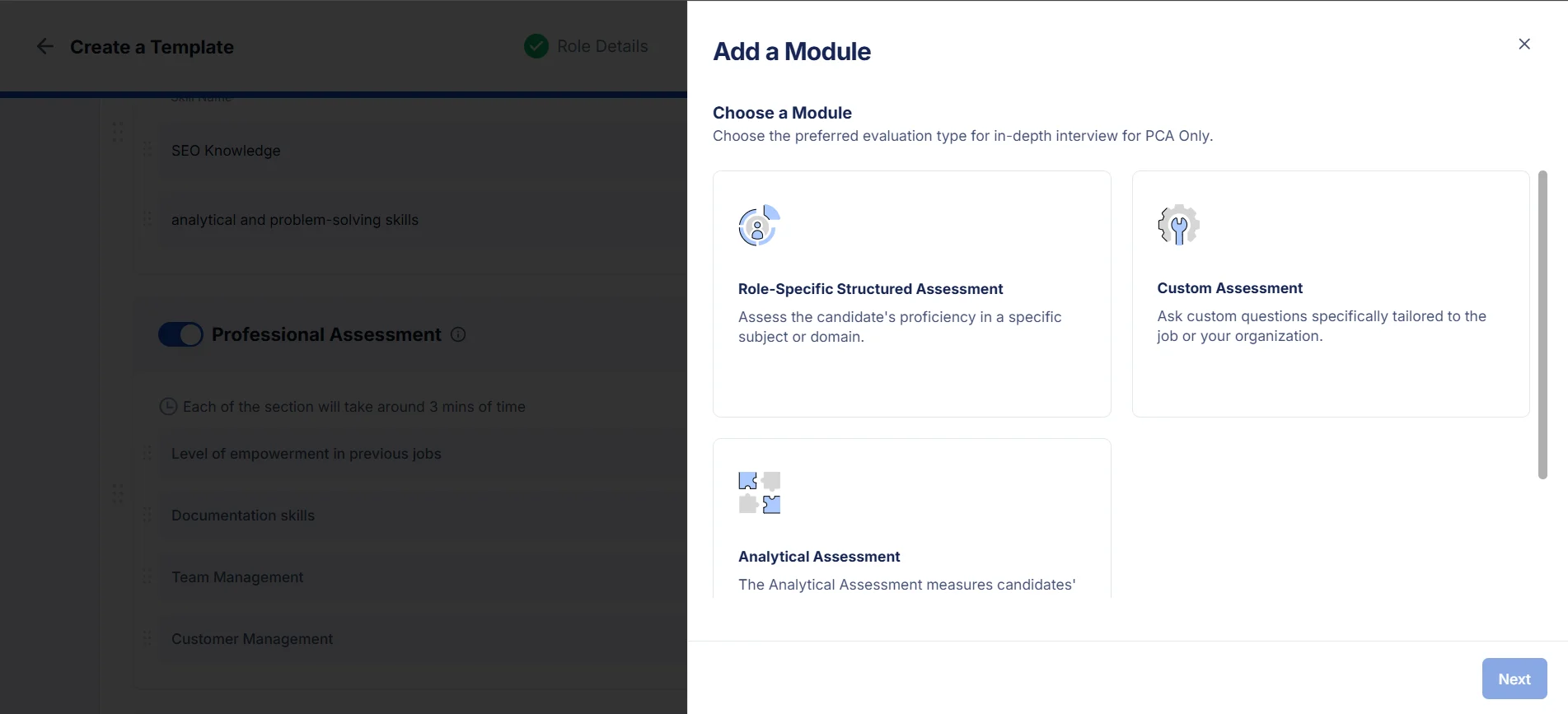Disable the Professional Assessment toggle
The image size is (1568, 714).
click(x=180, y=334)
